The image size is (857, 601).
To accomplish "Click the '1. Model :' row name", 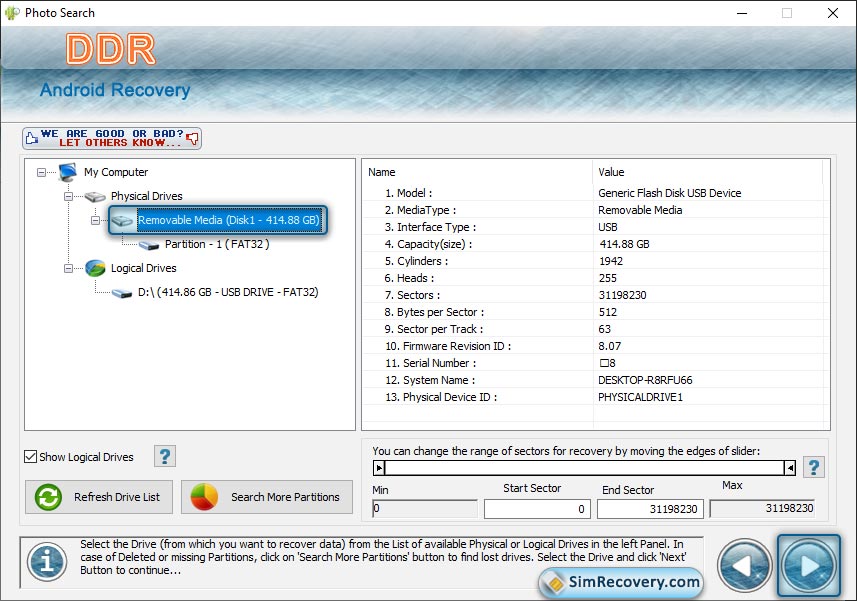I will [x=409, y=193].
